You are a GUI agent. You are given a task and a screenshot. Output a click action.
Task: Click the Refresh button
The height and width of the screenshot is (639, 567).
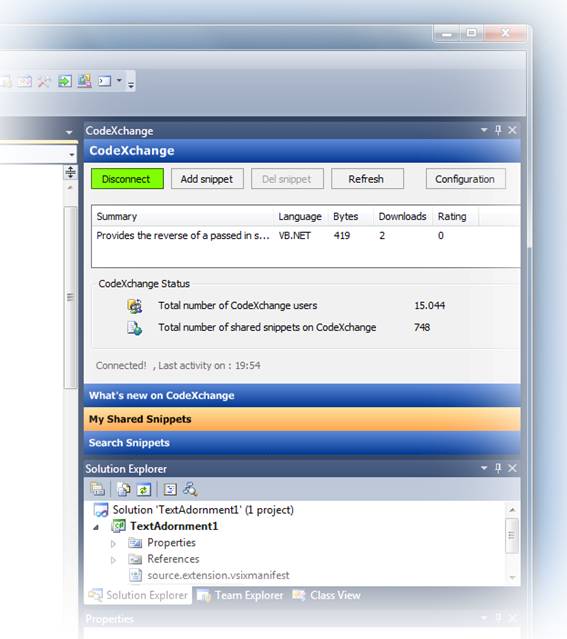click(367, 179)
